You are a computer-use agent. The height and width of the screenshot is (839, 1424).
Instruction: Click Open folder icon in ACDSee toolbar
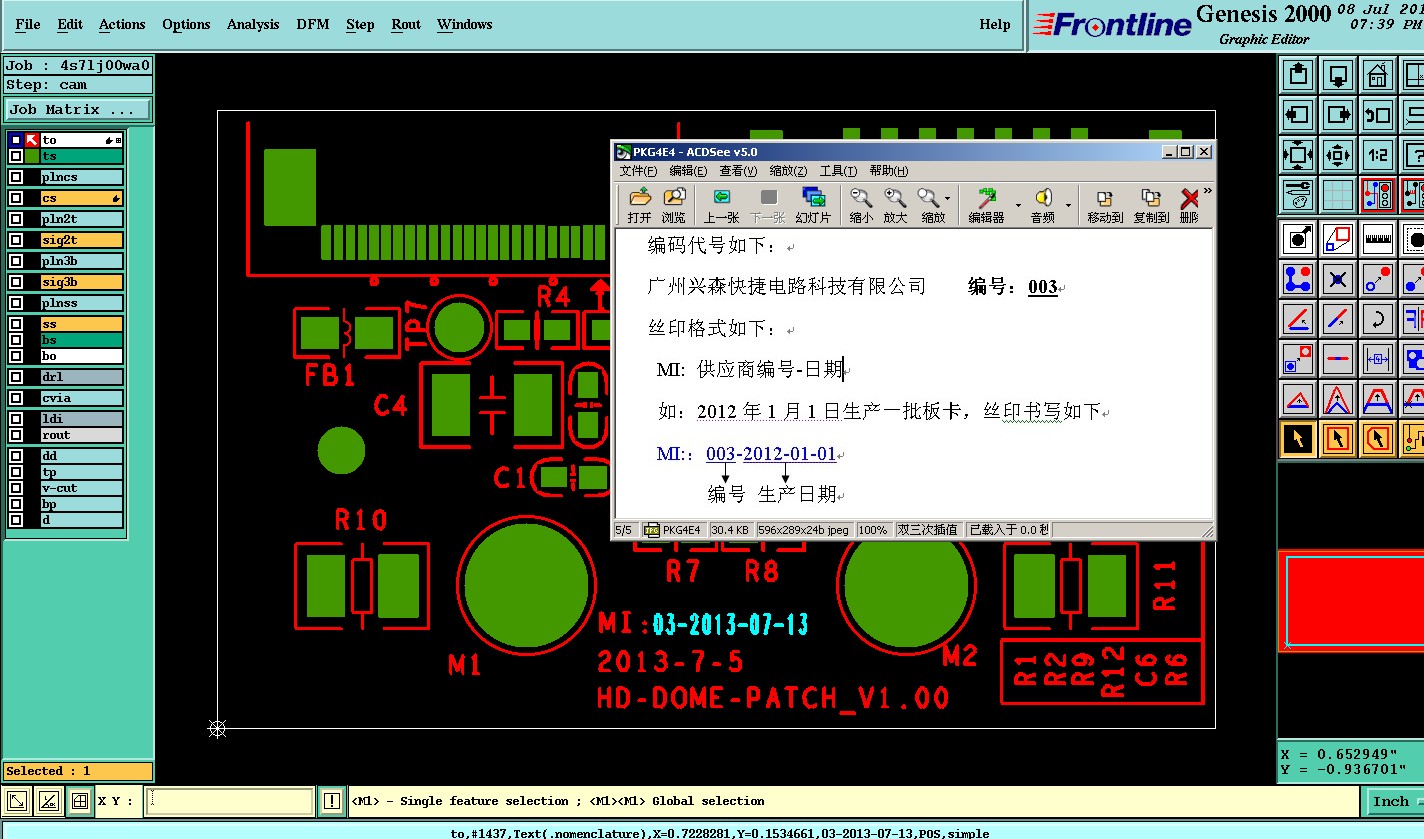coord(639,204)
